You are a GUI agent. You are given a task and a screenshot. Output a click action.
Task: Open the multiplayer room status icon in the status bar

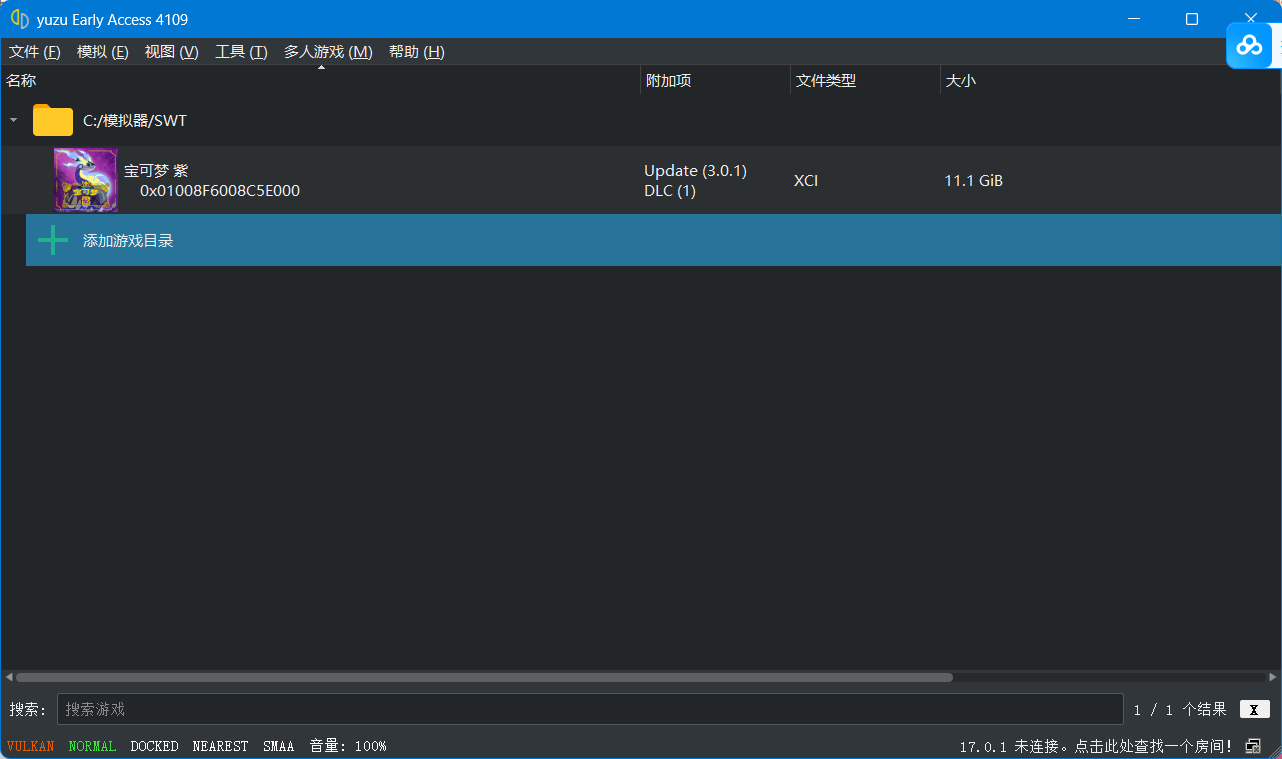[1253, 746]
